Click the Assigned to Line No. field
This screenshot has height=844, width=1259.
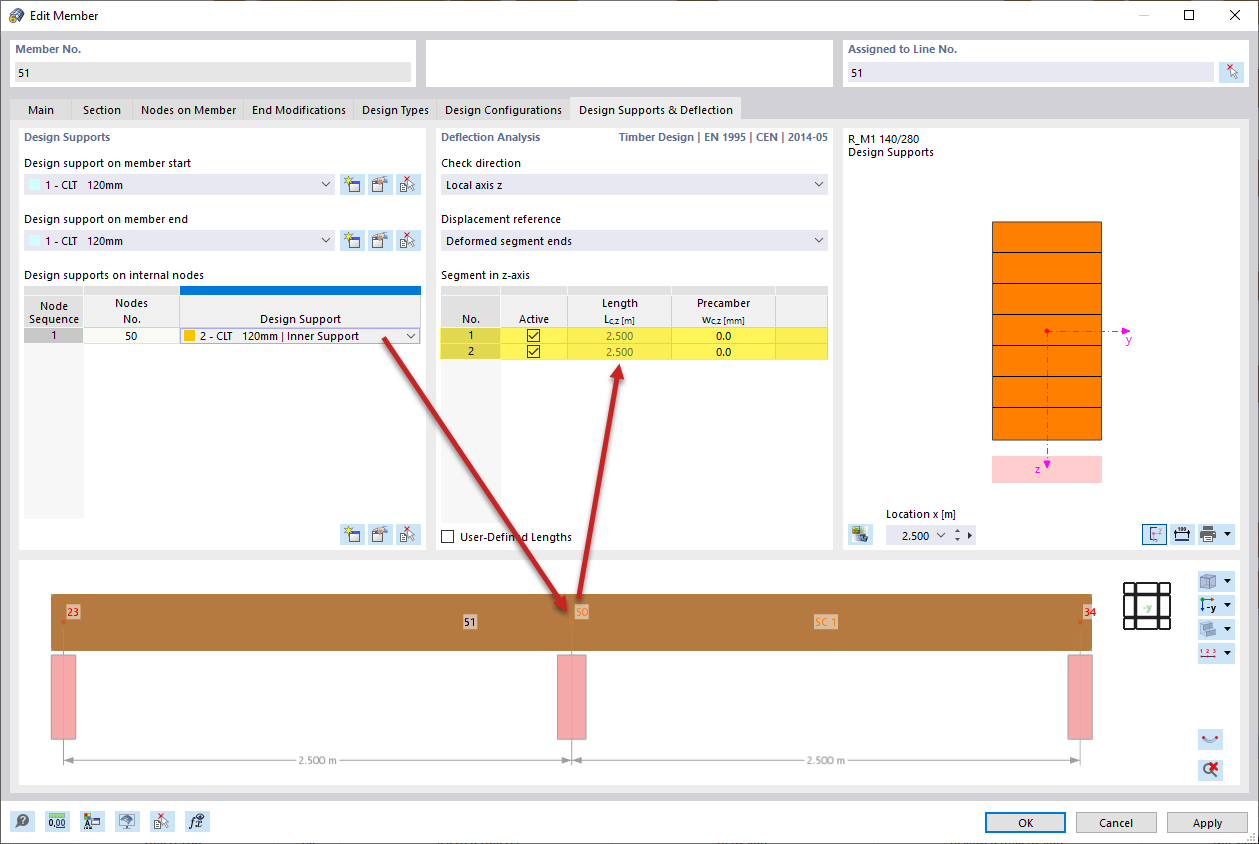pyautogui.click(x=1030, y=72)
